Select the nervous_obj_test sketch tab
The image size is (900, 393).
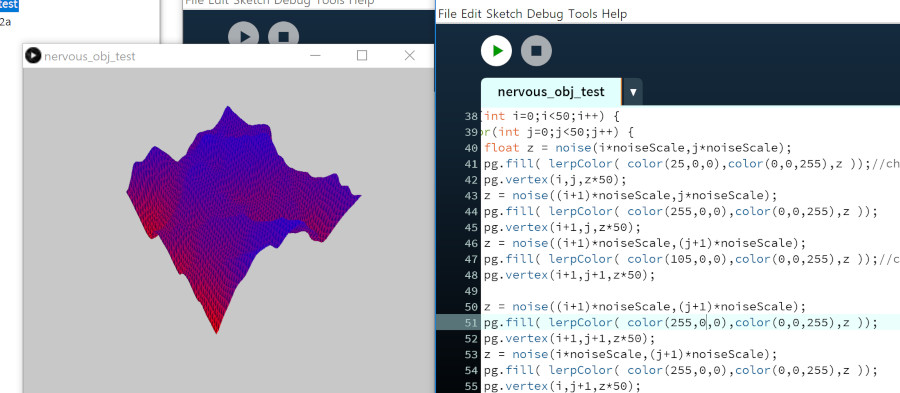click(551, 92)
